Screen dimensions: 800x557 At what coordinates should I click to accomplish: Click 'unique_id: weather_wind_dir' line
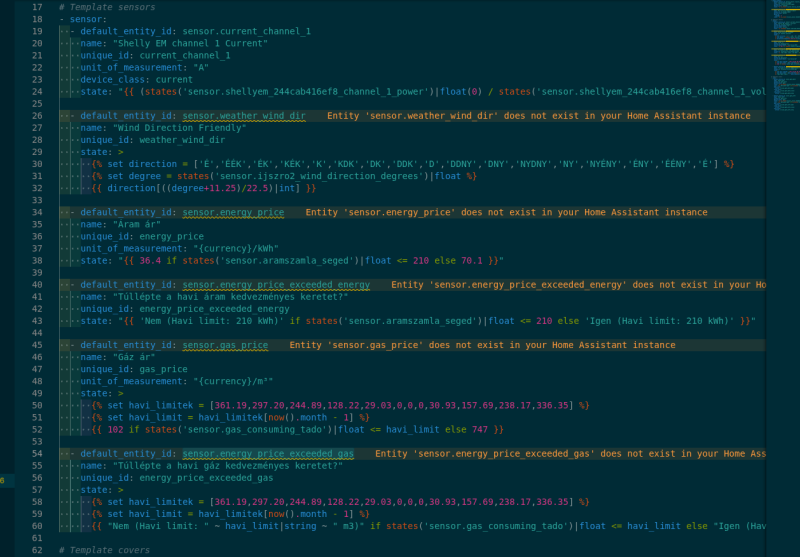coord(153,140)
